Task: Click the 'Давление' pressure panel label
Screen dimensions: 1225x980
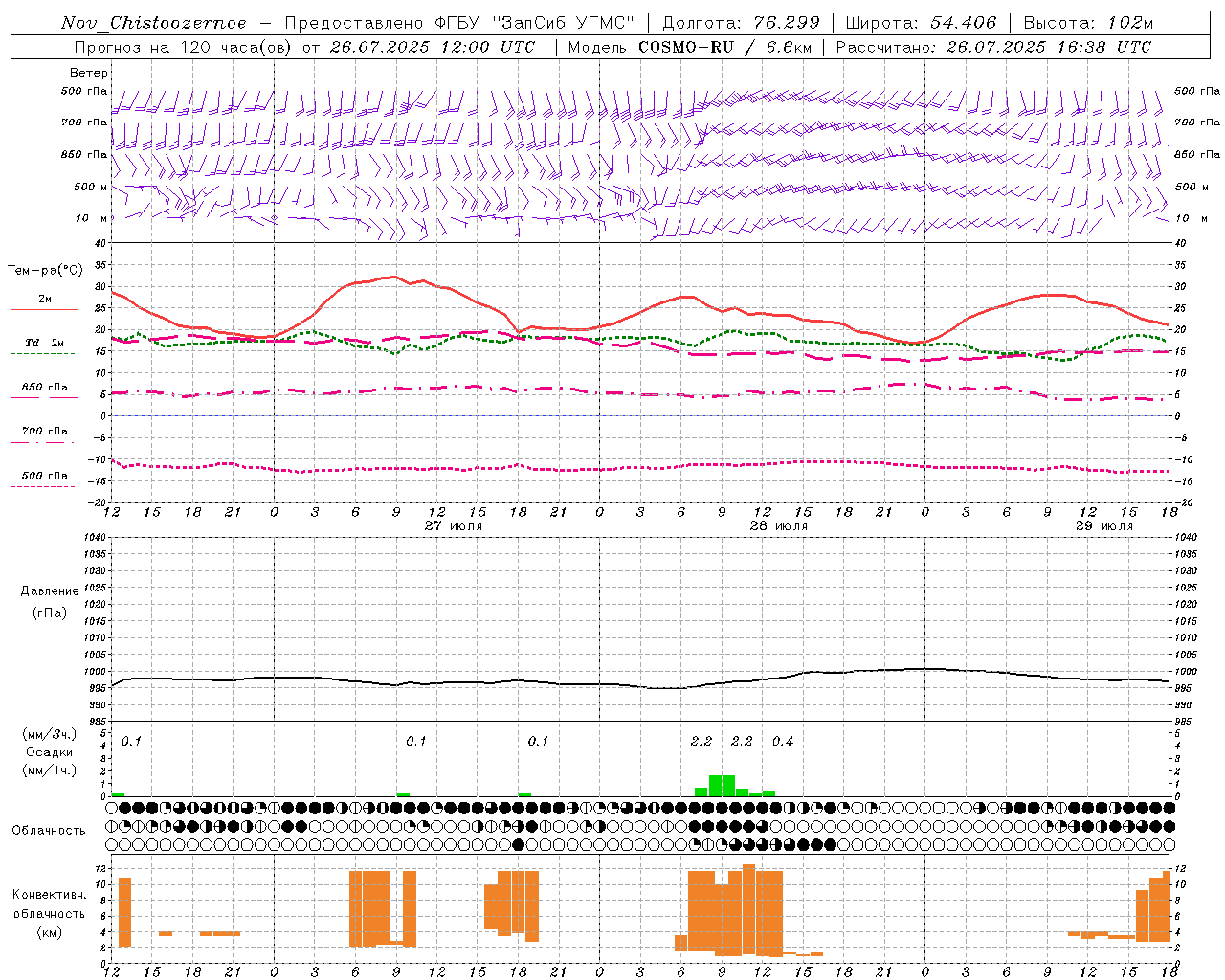Action: 50,591
